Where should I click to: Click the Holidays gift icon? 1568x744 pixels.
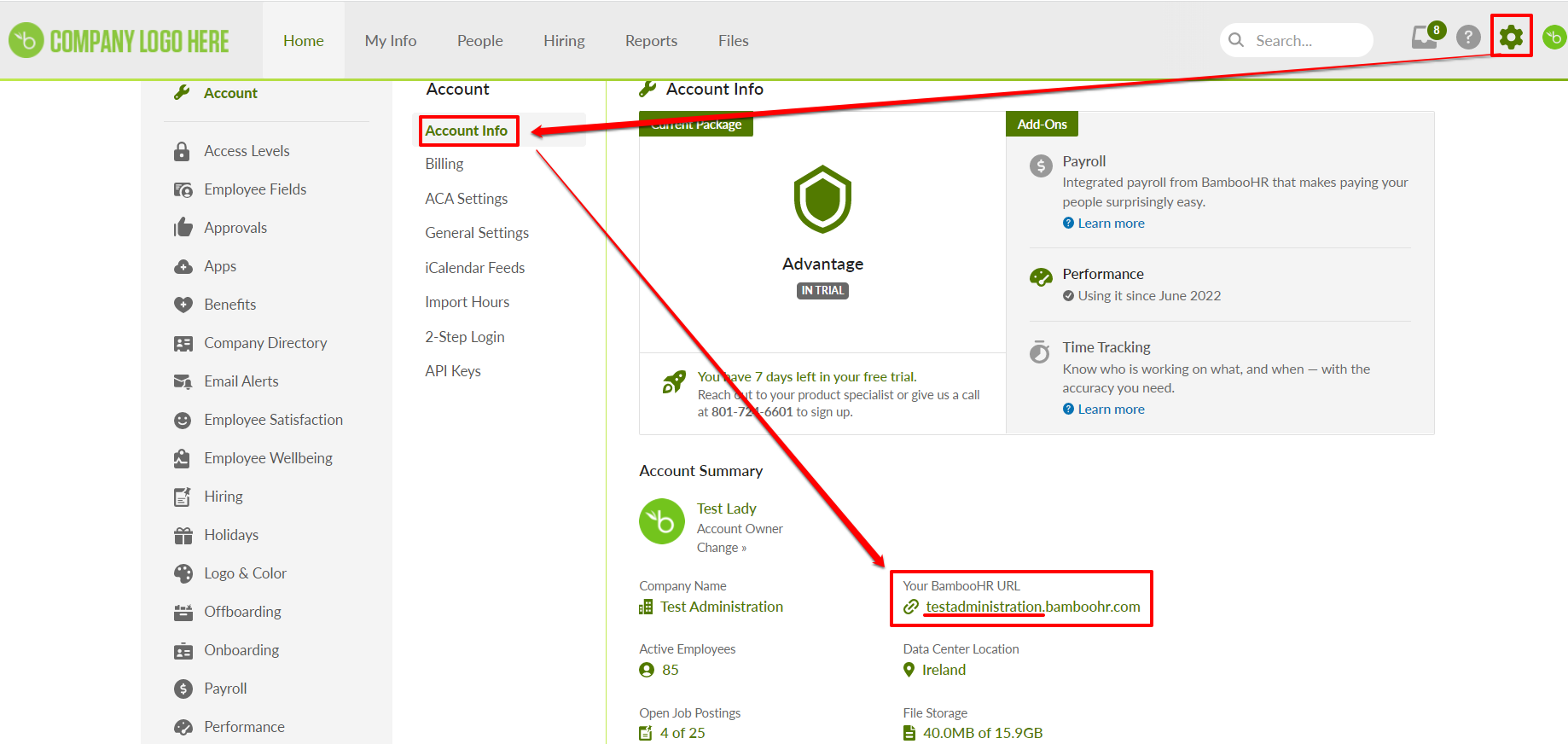click(183, 535)
